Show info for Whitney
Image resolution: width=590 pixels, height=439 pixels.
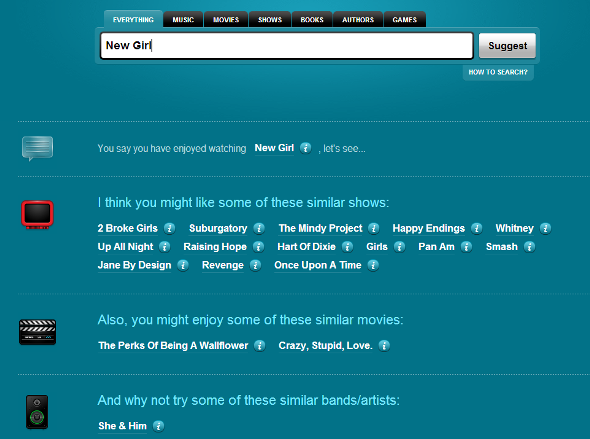tap(546, 228)
